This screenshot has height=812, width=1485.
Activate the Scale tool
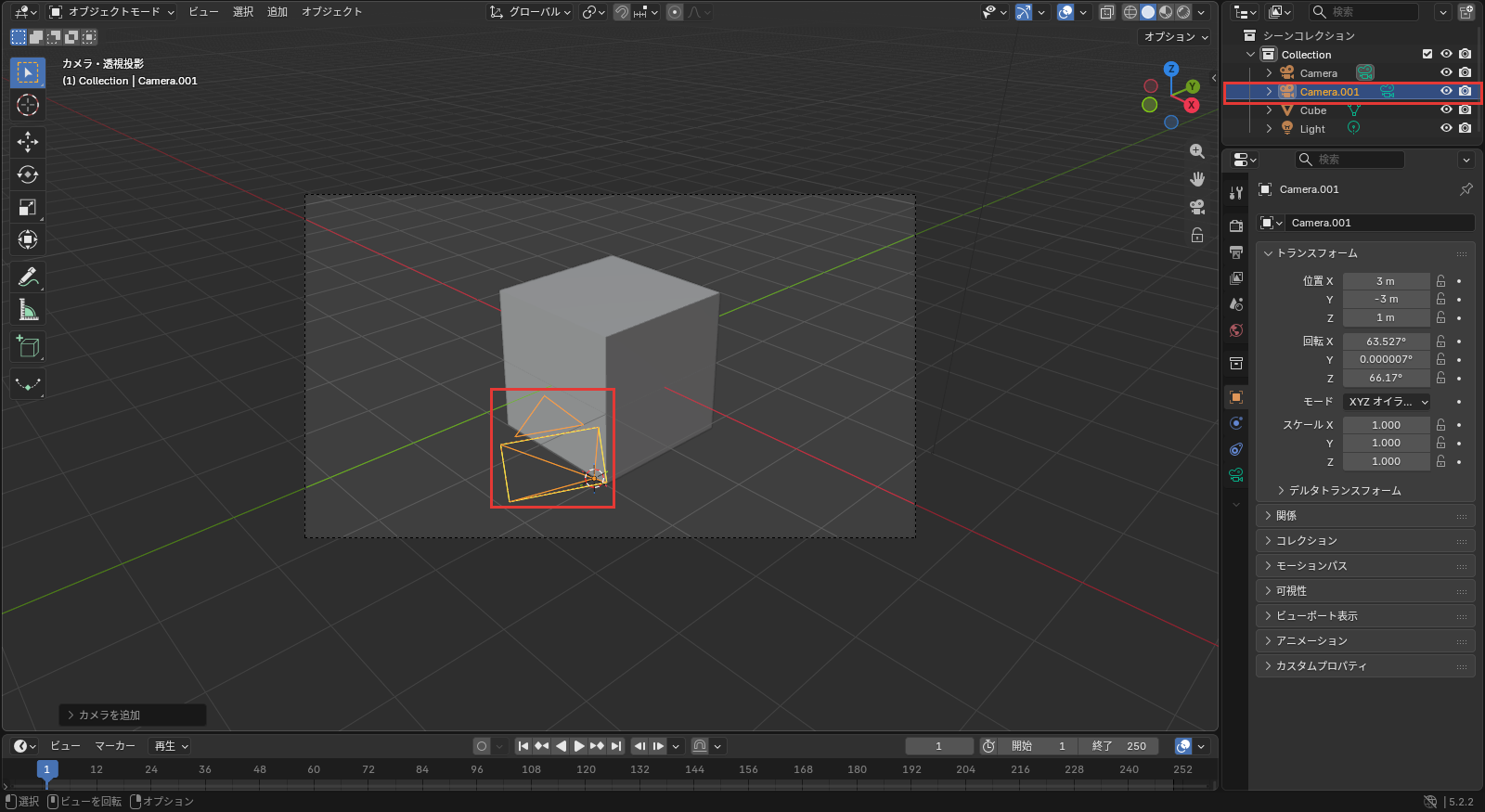tap(28, 207)
